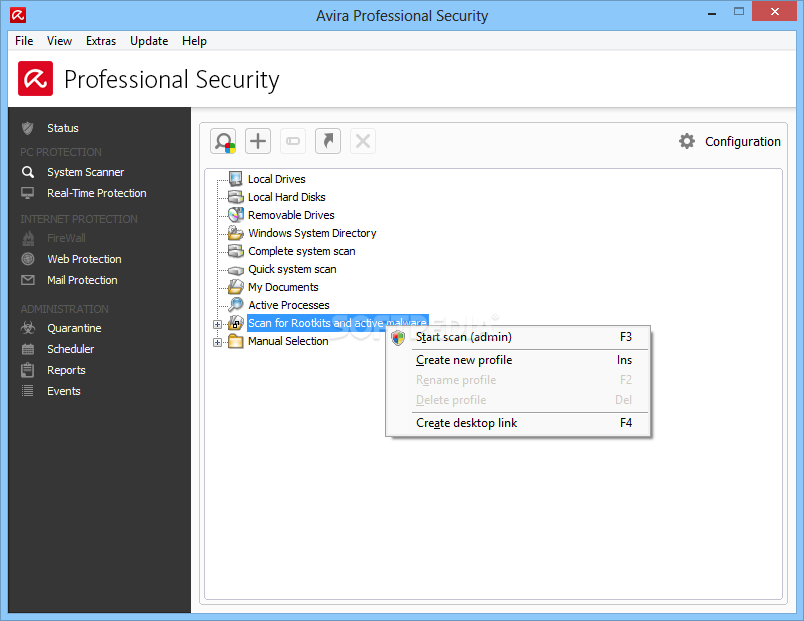
Task: Select the Complete system scan profile
Action: coord(302,251)
